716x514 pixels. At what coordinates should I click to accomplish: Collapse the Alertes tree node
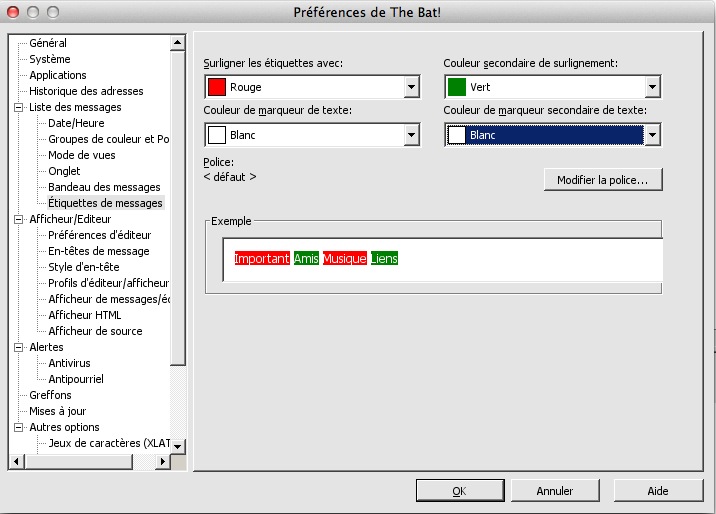click(18, 347)
